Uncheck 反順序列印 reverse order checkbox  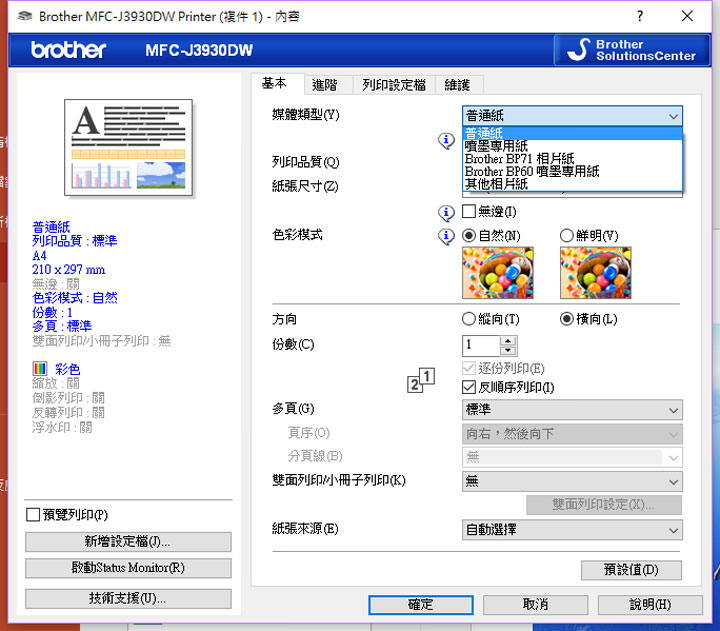(469, 387)
